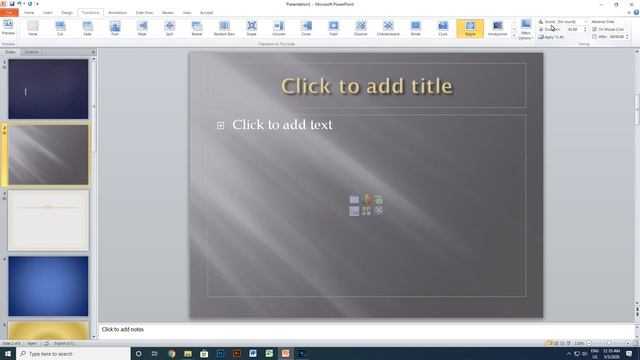640x360 pixels.
Task: Apply the Blinds transition
Action: [416, 28]
